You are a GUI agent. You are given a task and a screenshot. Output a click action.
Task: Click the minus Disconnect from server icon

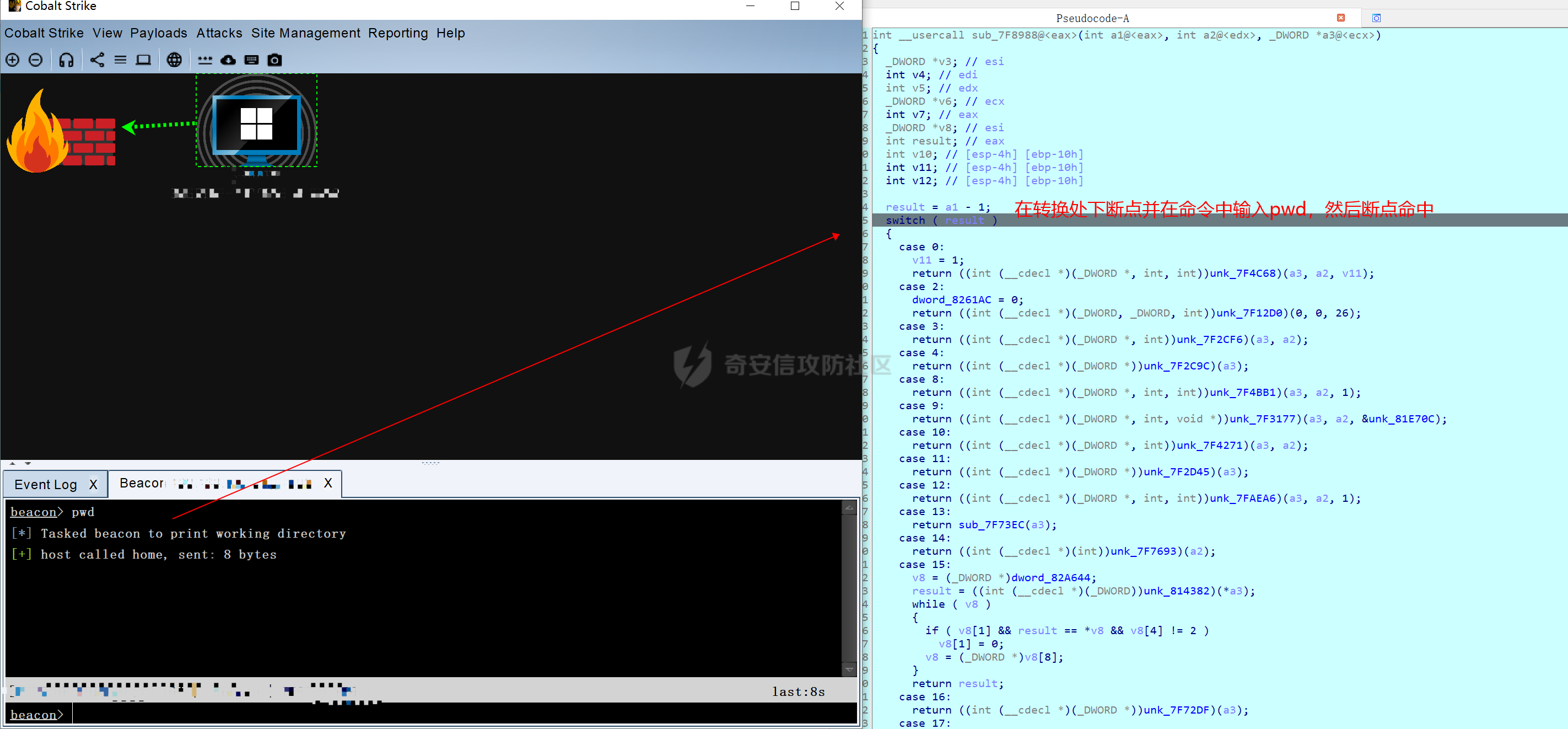[36, 60]
